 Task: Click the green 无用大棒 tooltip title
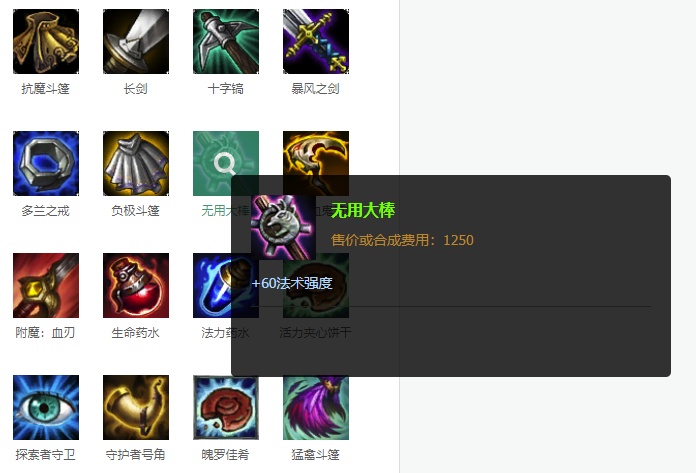pos(363,210)
